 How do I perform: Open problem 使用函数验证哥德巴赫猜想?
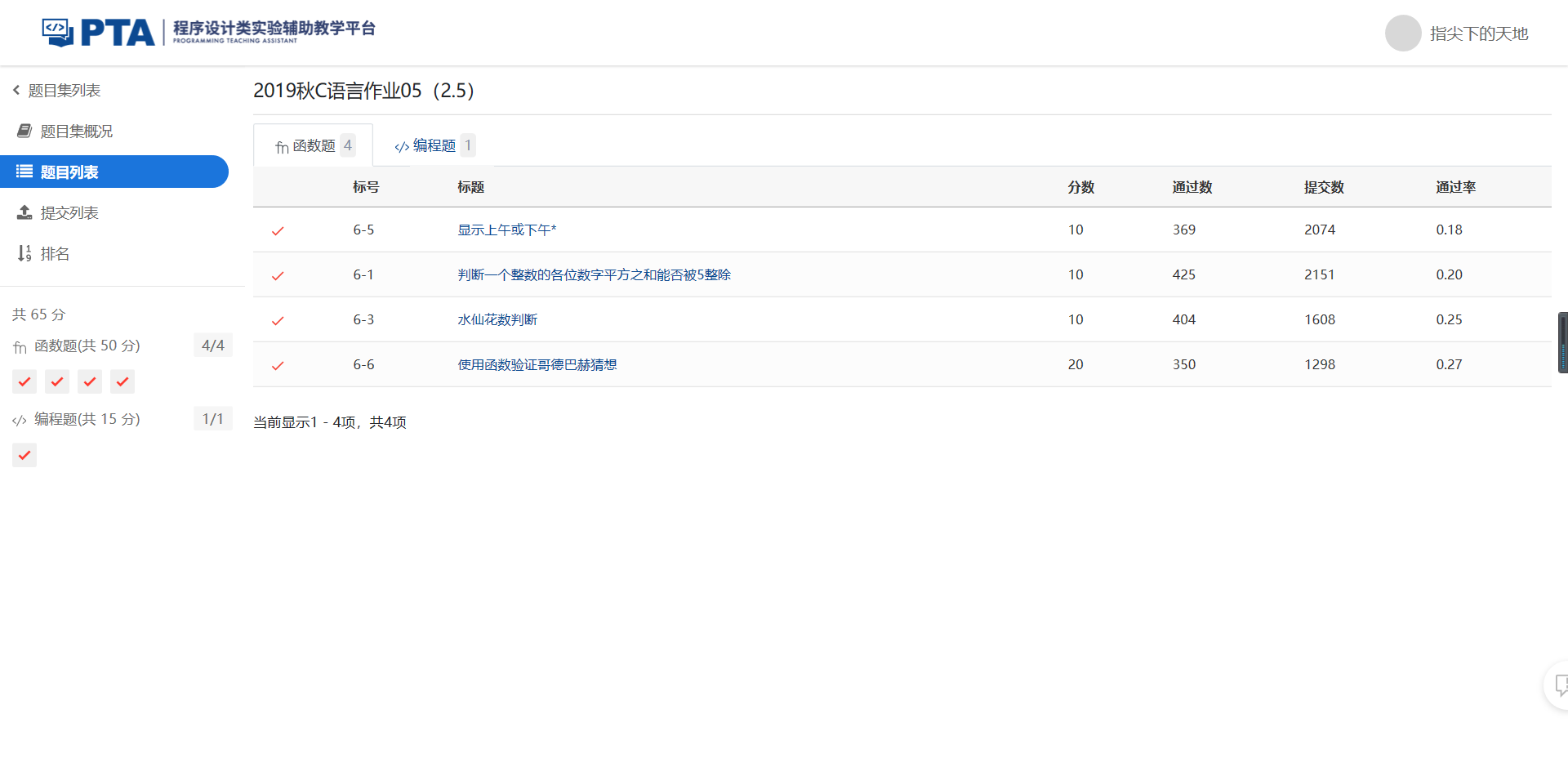coord(537,364)
